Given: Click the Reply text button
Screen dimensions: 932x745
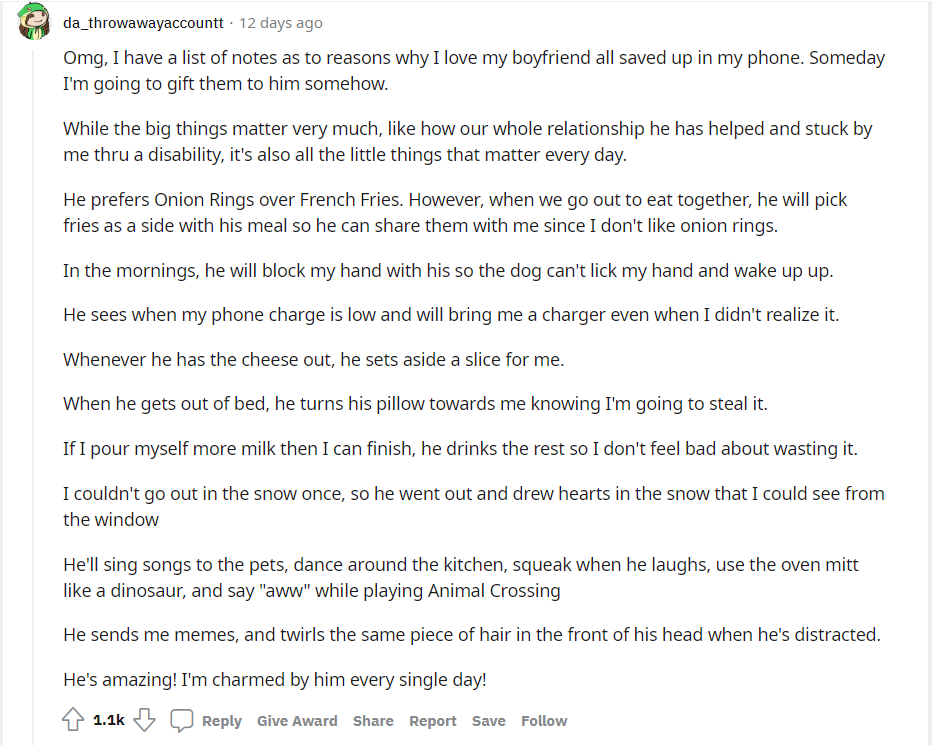Looking at the screenshot, I should (221, 721).
